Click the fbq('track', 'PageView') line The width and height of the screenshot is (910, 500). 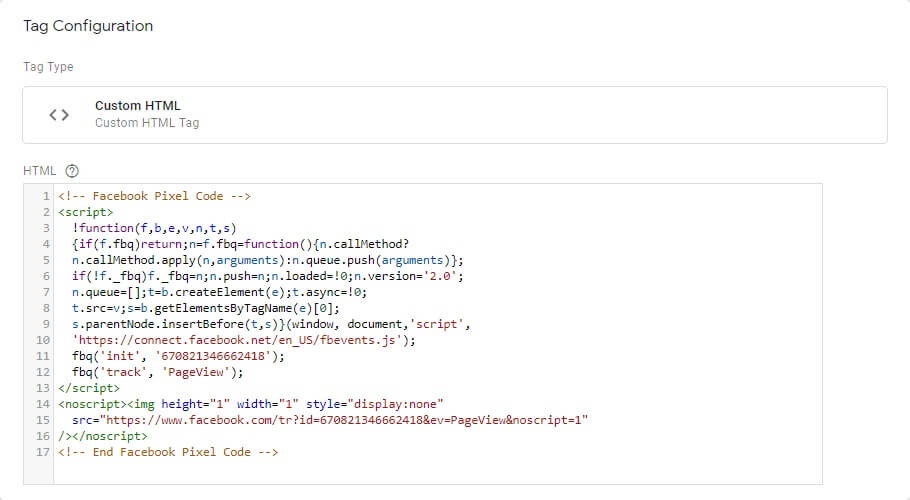[x=158, y=372]
